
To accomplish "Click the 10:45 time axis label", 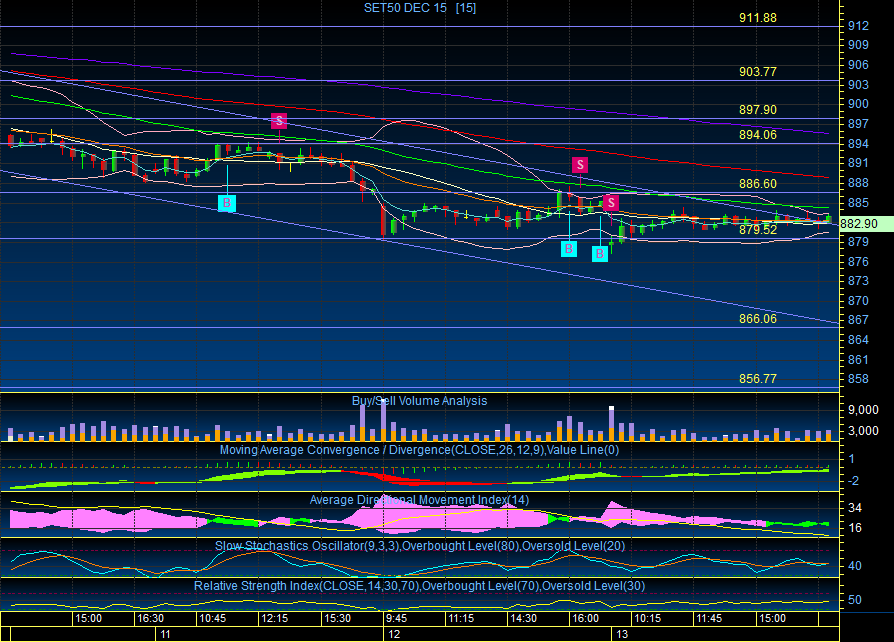I will point(213,619).
